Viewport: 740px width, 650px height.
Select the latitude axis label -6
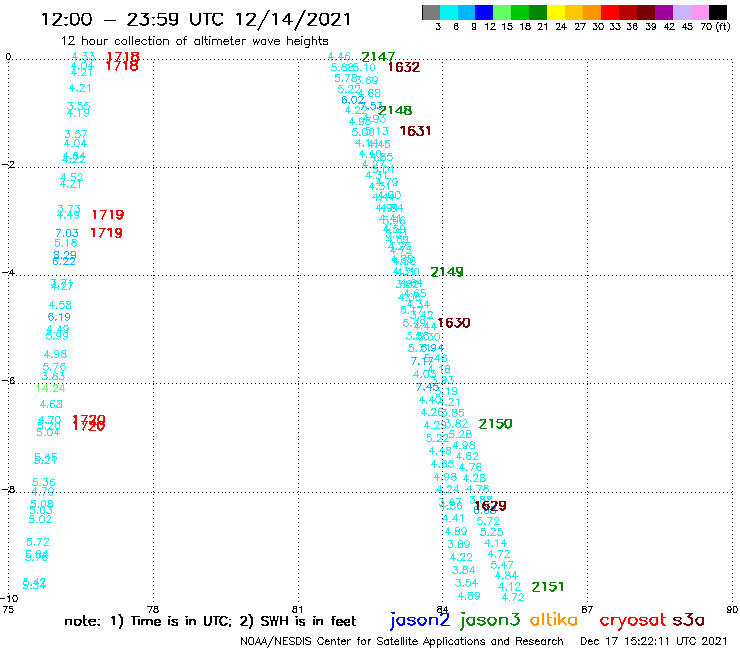tap(8, 380)
